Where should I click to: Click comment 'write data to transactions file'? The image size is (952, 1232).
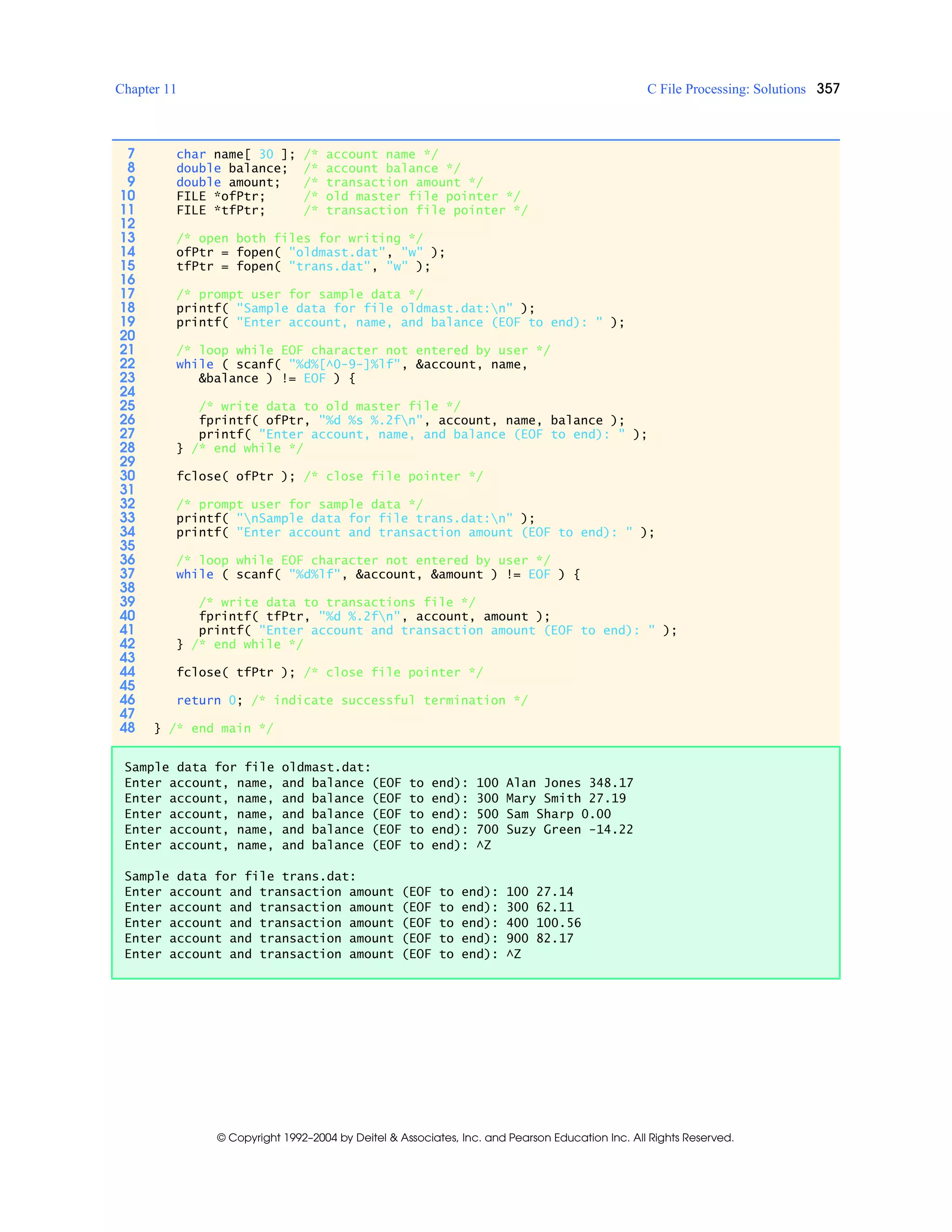[x=337, y=603]
